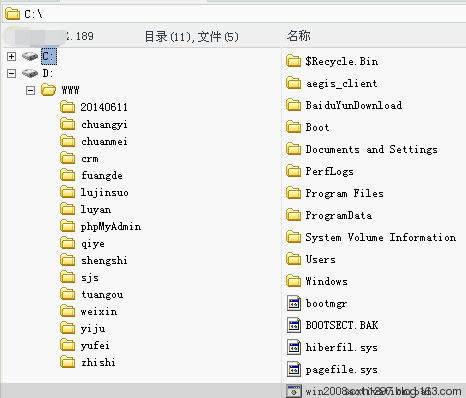The image size is (466, 398).
Task: Click the $Recycle.Bin folder icon
Action: (294, 61)
